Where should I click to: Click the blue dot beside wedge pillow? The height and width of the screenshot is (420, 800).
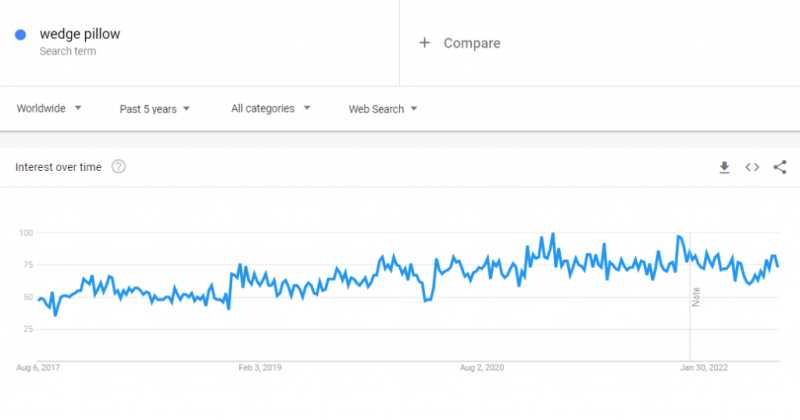point(20,35)
